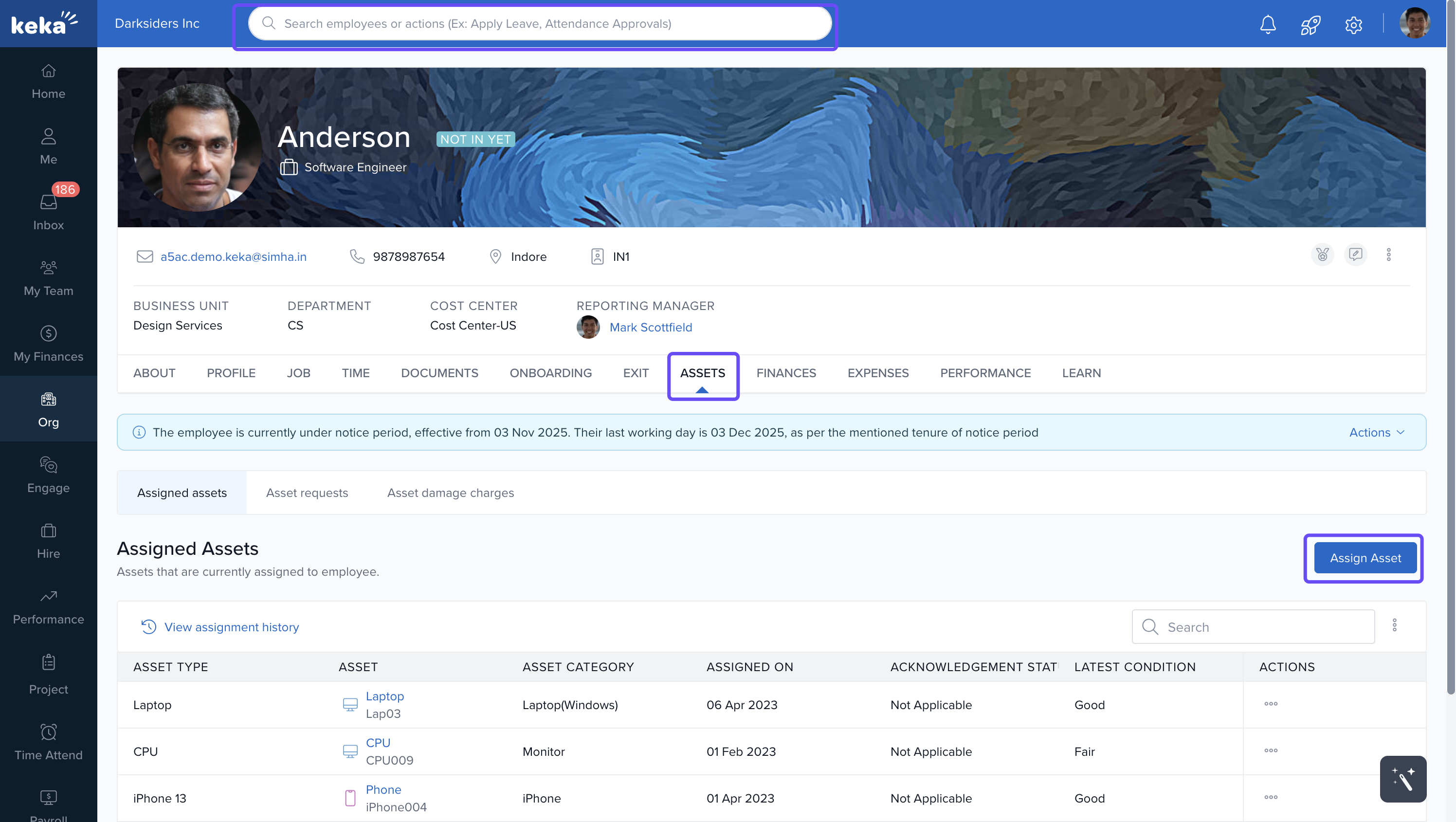Open the Engage module in sidebar
1456x822 pixels.
(x=48, y=475)
